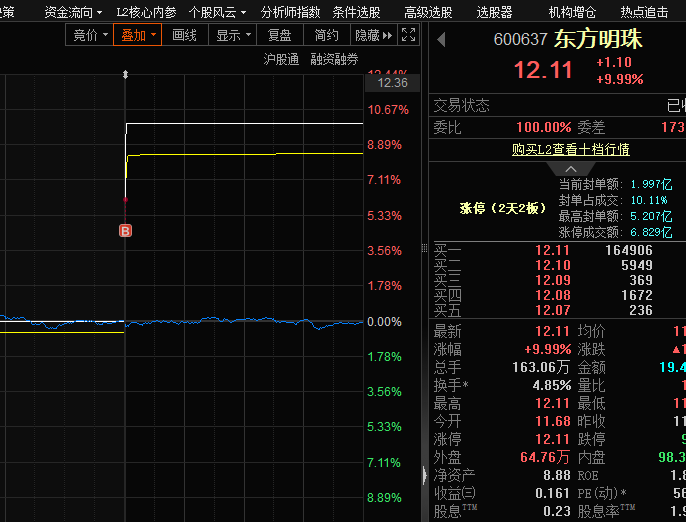Open the 资金流向 dropdown menu

point(73,12)
